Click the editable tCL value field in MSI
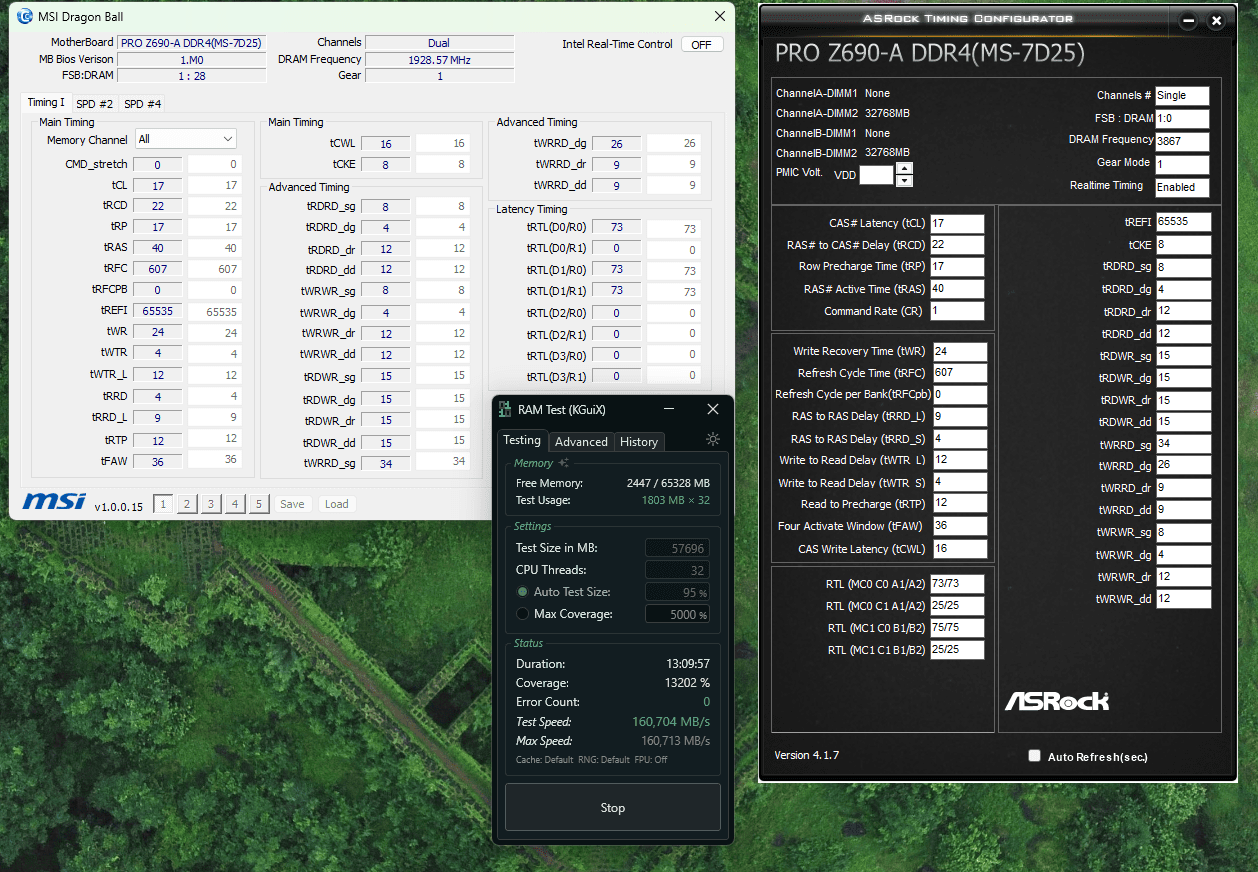The image size is (1258, 872). point(215,185)
